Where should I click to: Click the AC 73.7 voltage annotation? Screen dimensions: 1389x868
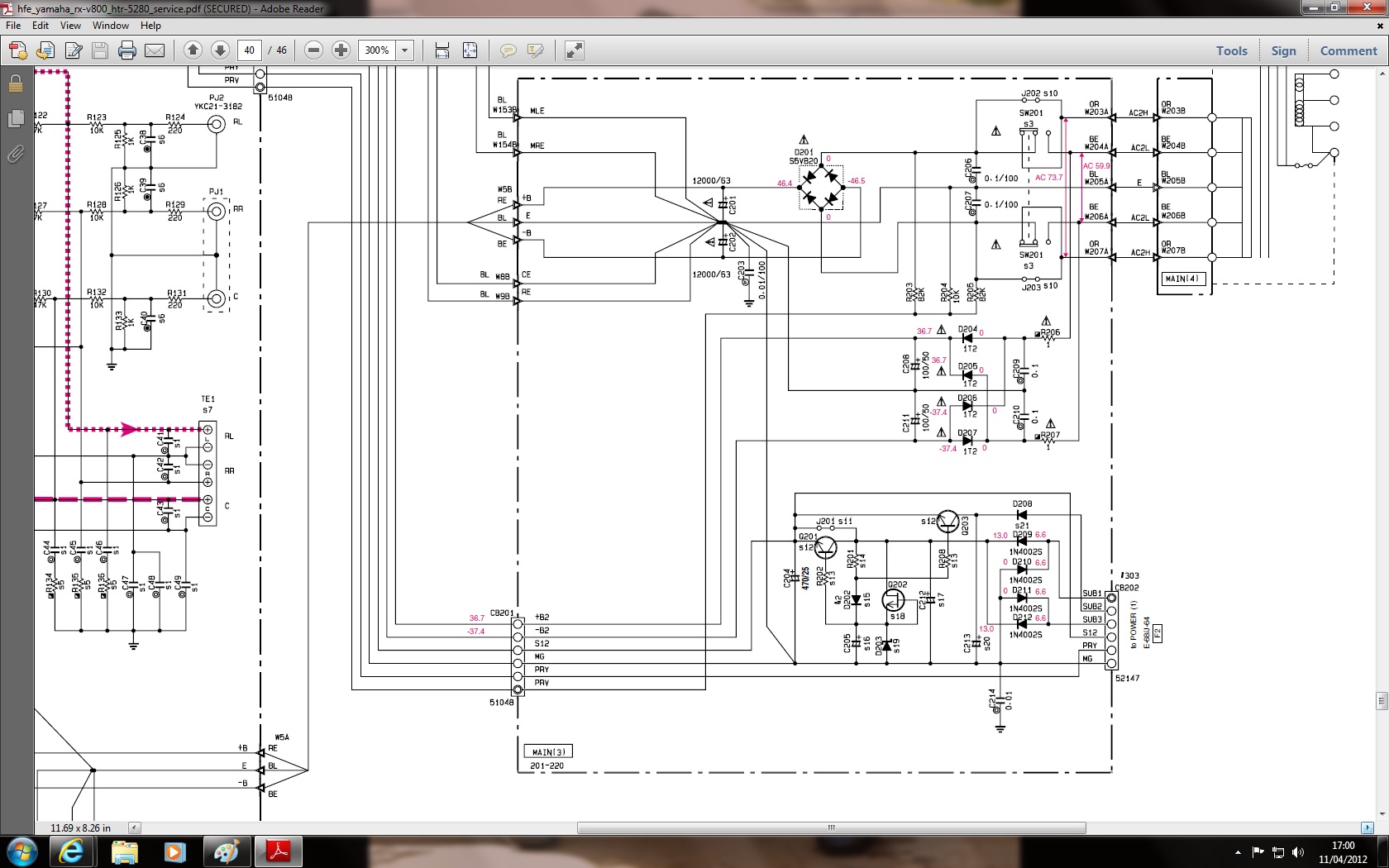click(x=1048, y=178)
